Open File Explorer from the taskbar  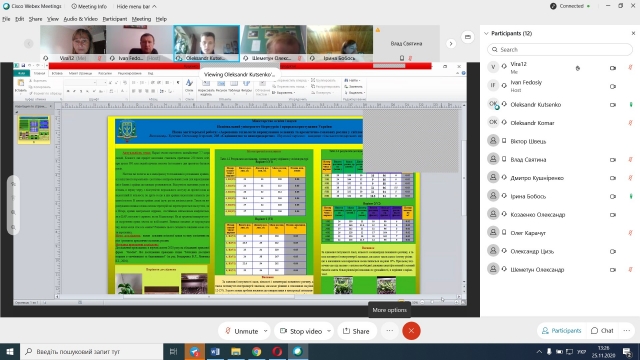tap(236, 351)
